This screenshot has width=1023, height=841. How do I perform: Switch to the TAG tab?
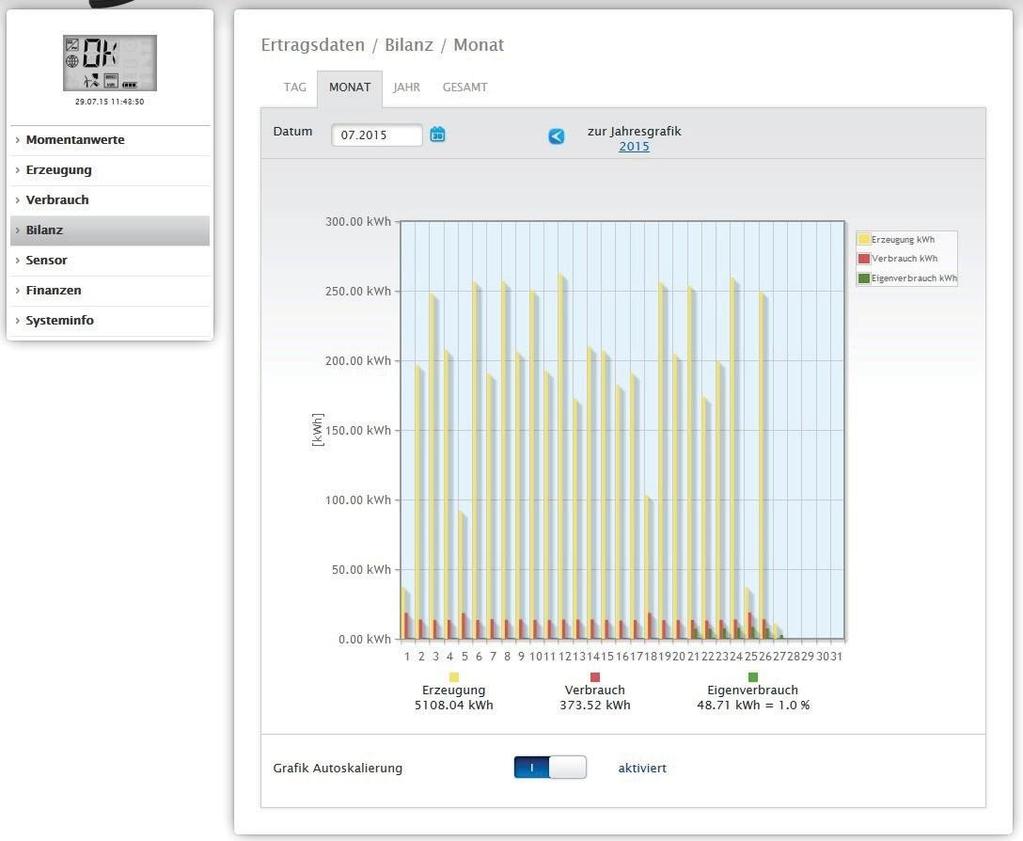[x=295, y=87]
